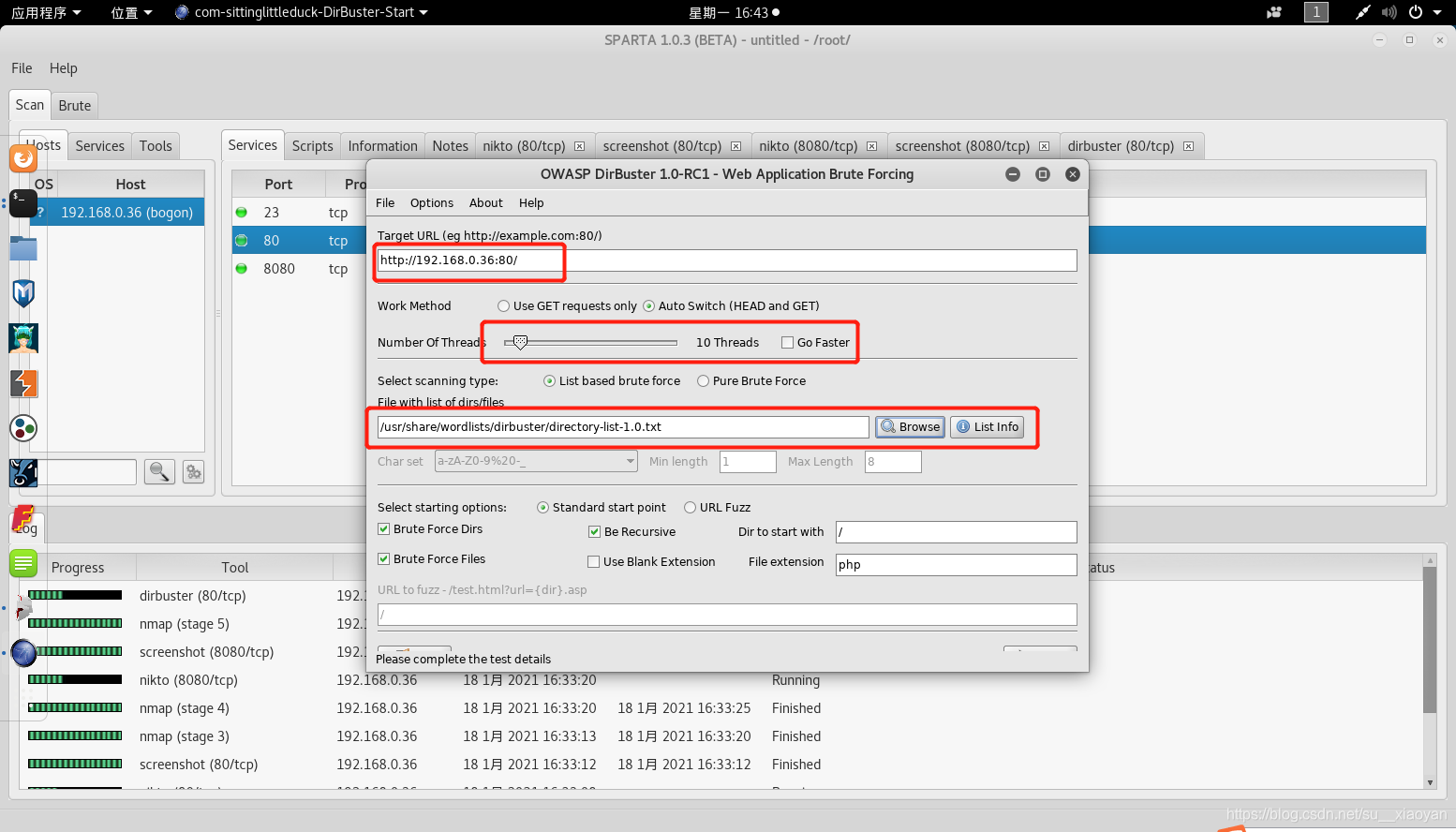Image resolution: width=1456 pixels, height=832 pixels.
Task: Select Use GET requests only
Action: [x=504, y=306]
